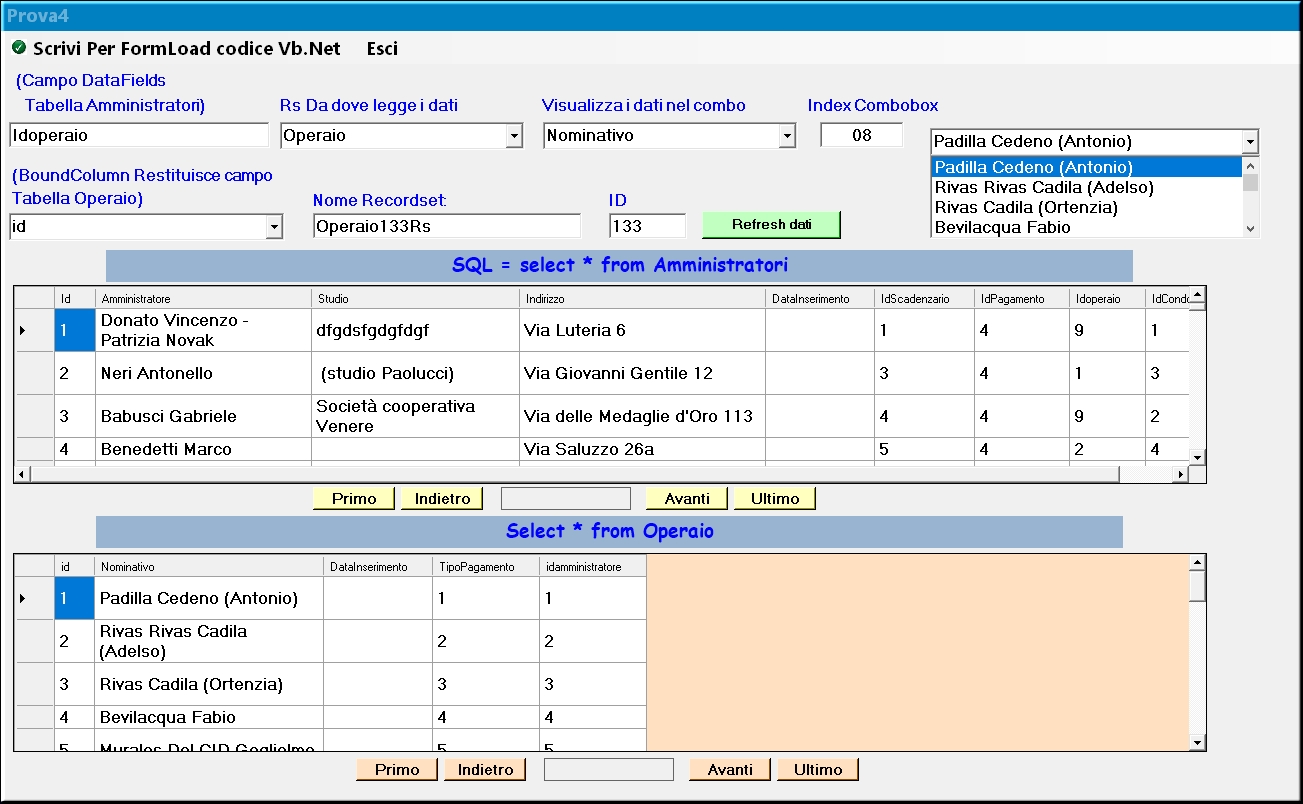Click the Index Combobox field showing 08
The width and height of the screenshot is (1303, 804).
(x=862, y=135)
